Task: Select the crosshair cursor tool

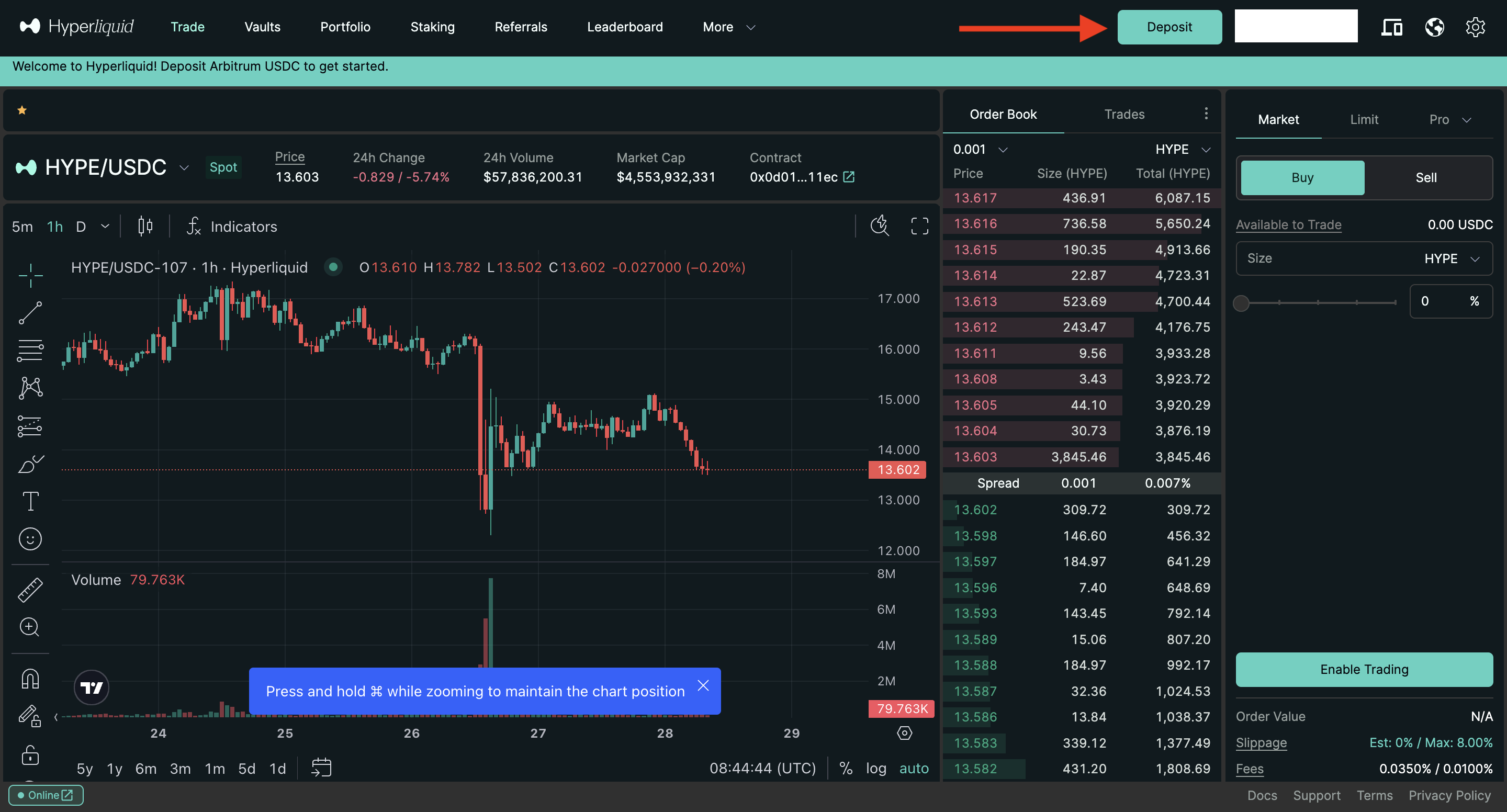Action: coord(30,275)
